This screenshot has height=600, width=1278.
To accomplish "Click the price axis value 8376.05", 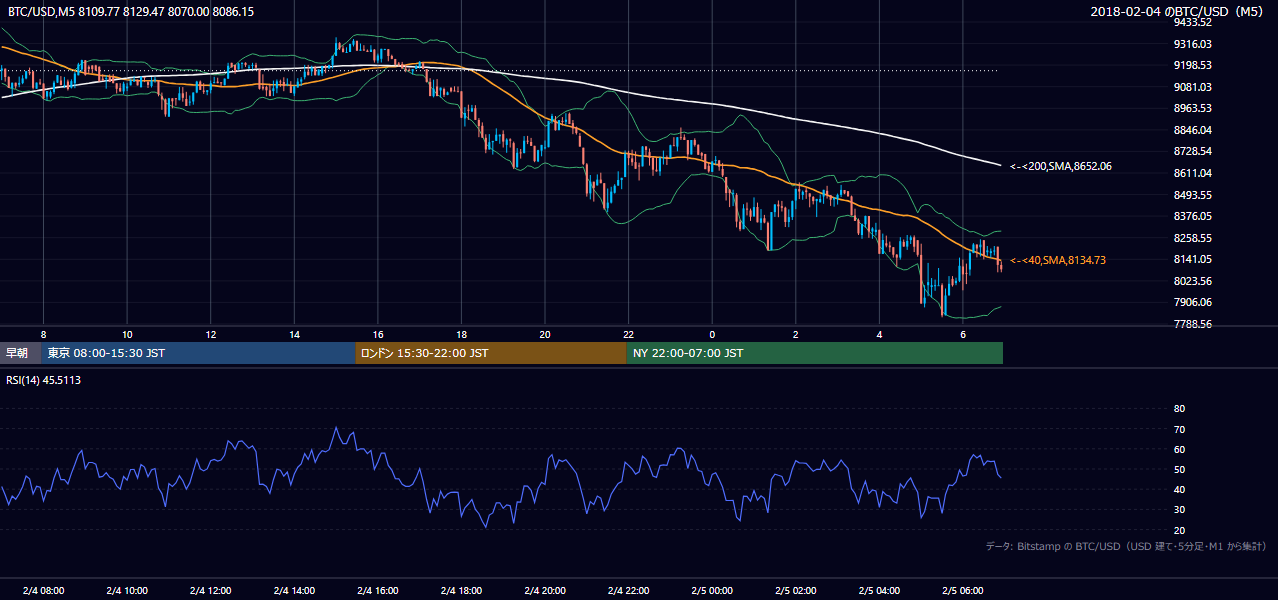I will click(x=1193, y=216).
